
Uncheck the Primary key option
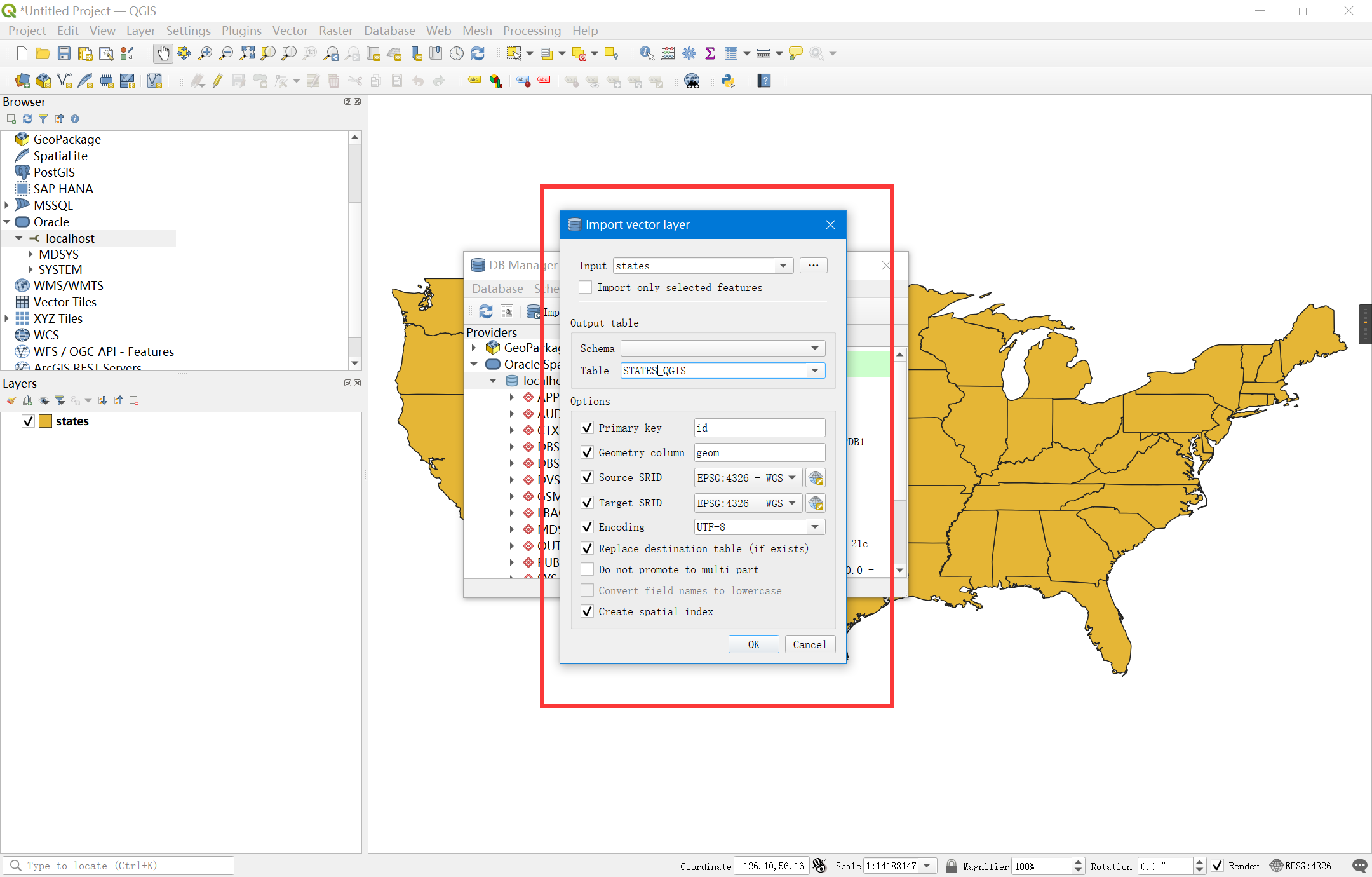(588, 428)
